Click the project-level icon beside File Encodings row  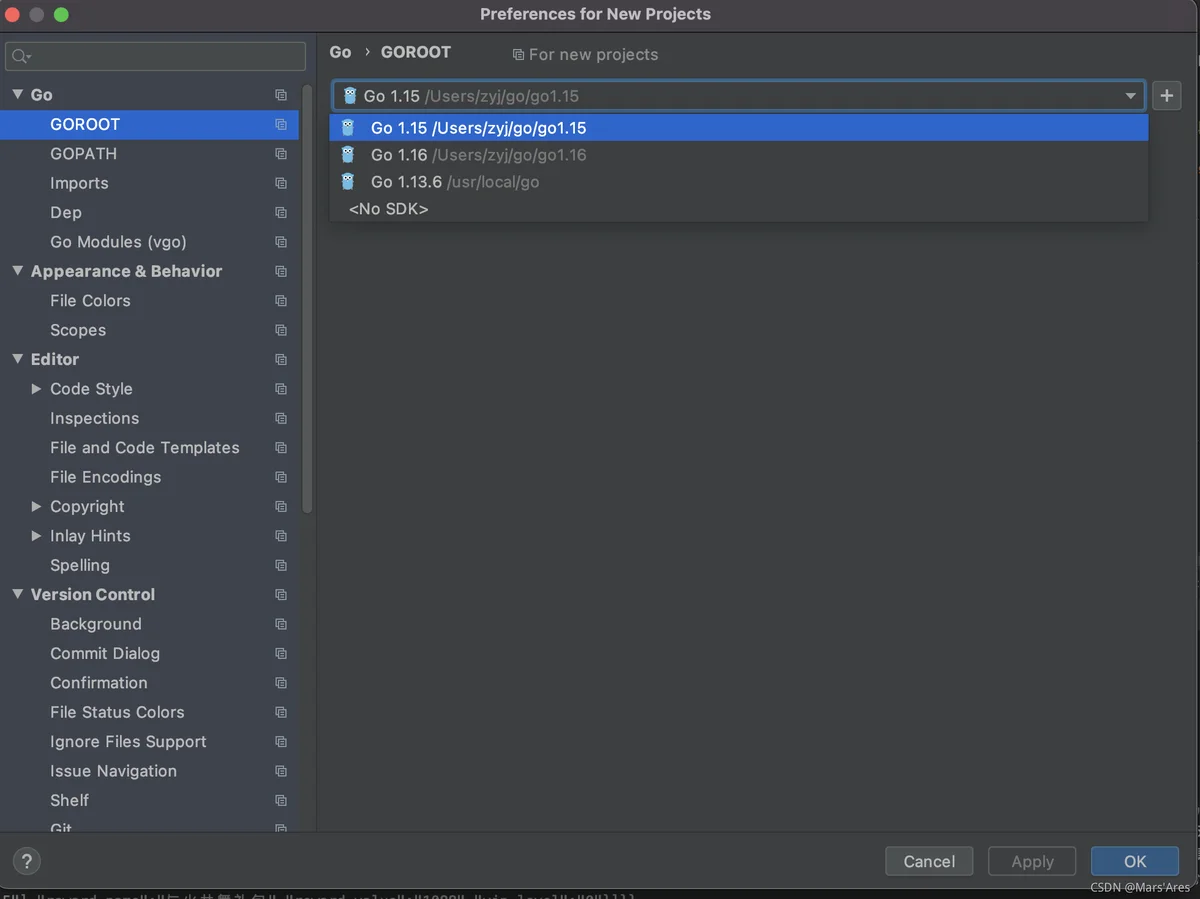tap(281, 477)
